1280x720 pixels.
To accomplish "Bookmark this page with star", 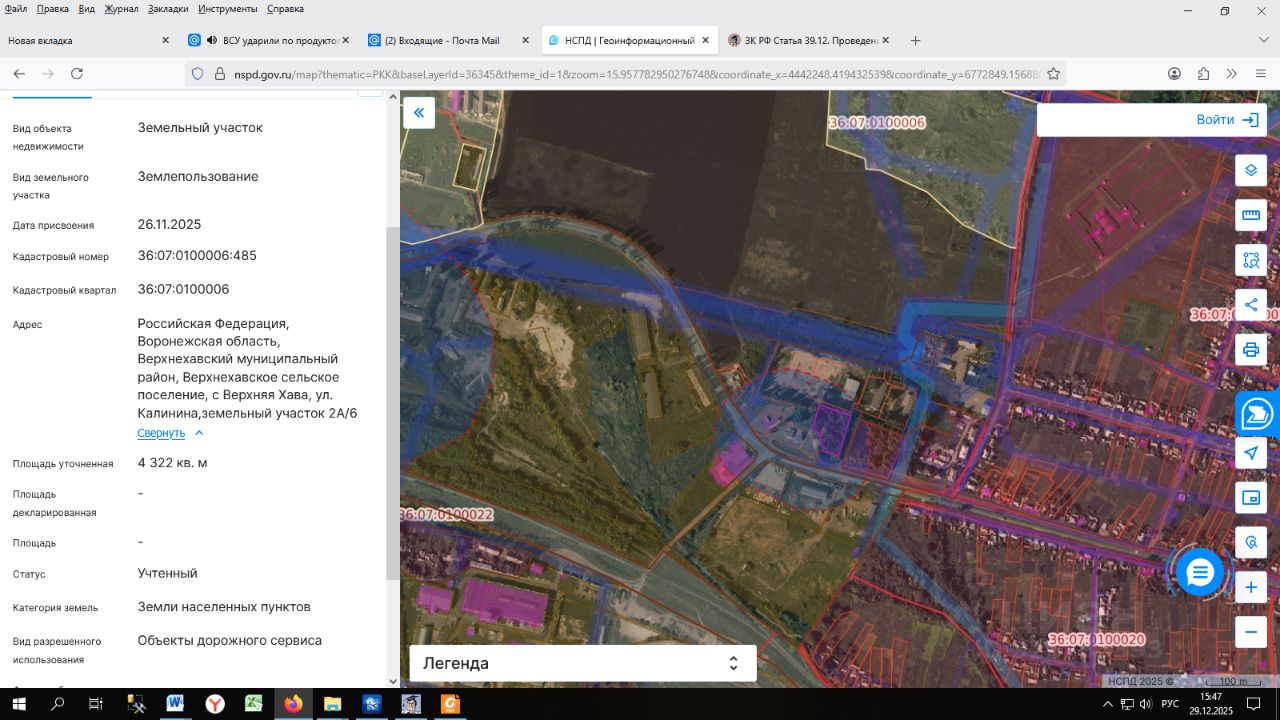I will point(1053,74).
